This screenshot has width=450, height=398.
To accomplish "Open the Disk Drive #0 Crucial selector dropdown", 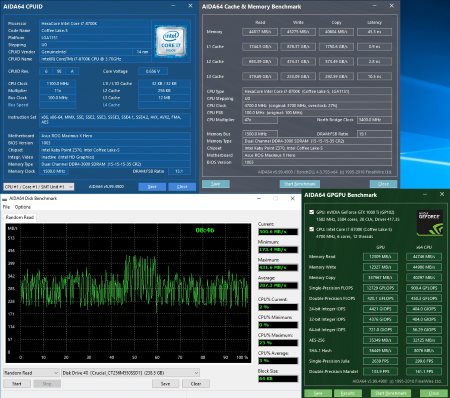I will (x=130, y=373).
